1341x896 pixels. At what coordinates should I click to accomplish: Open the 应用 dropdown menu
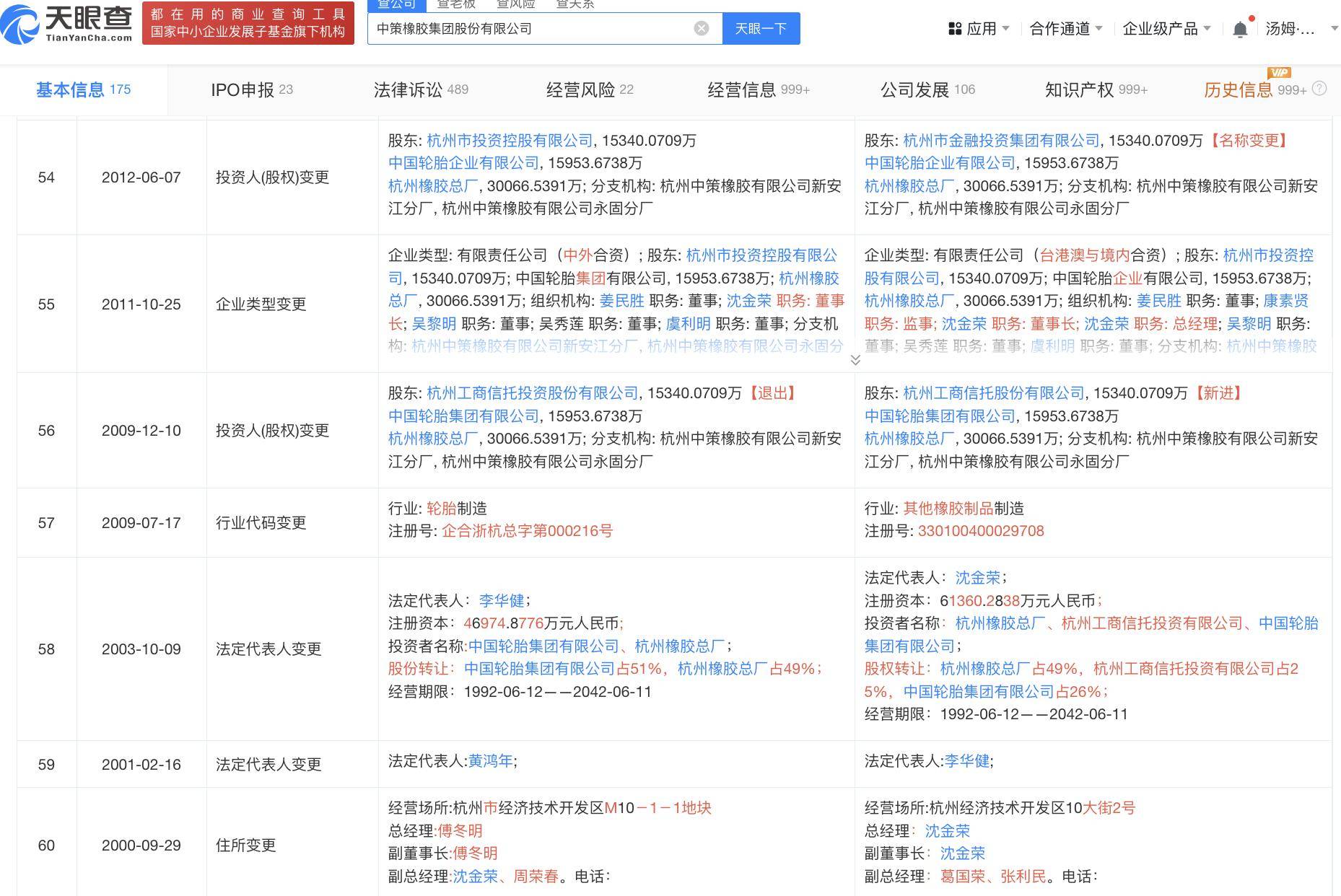[979, 29]
